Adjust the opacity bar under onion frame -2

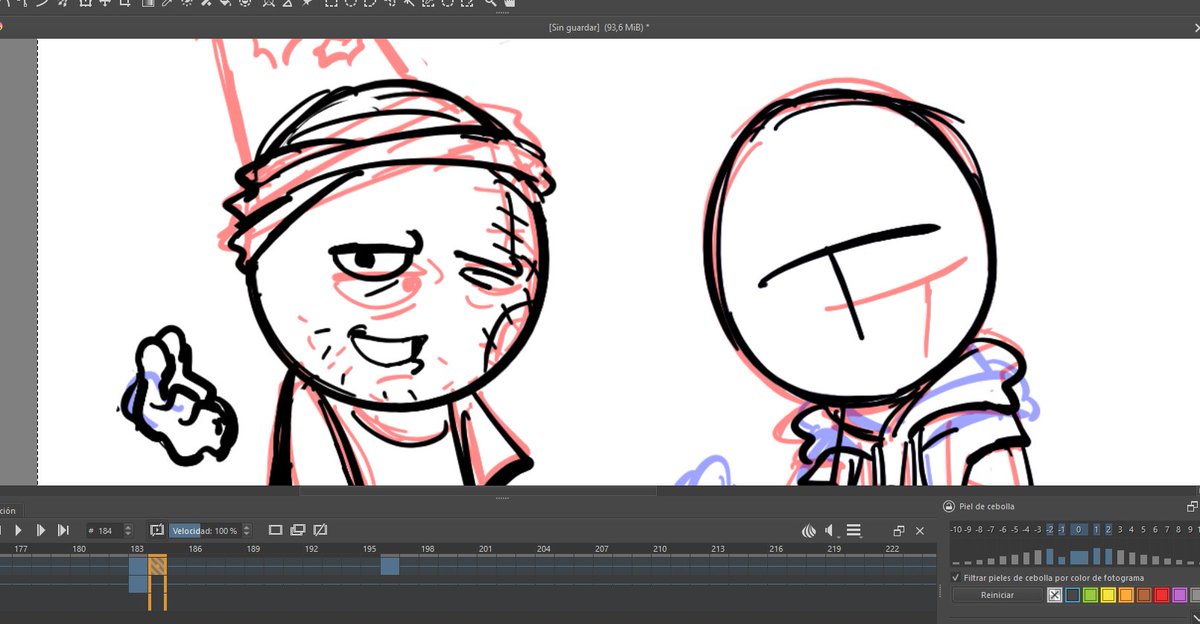pyautogui.click(x=1050, y=557)
